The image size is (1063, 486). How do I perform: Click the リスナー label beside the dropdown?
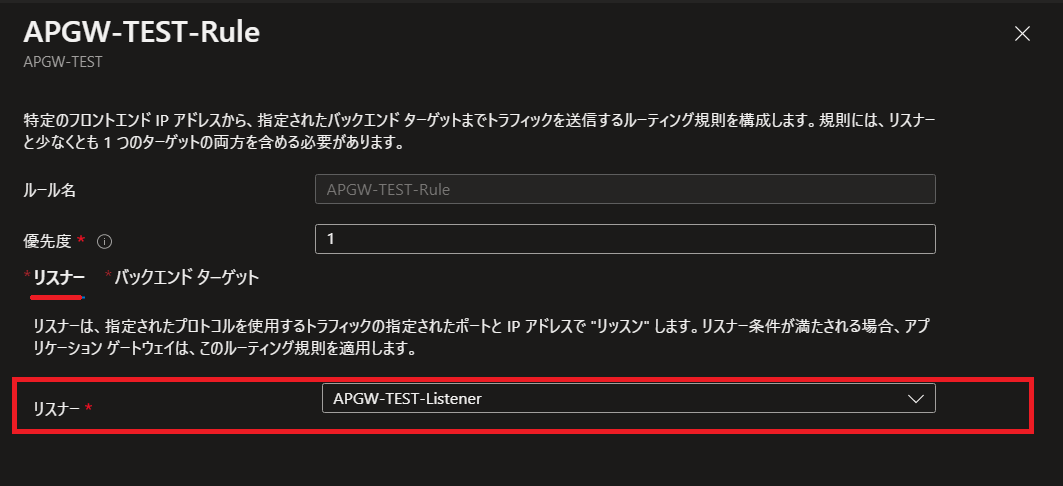[x=57, y=408]
